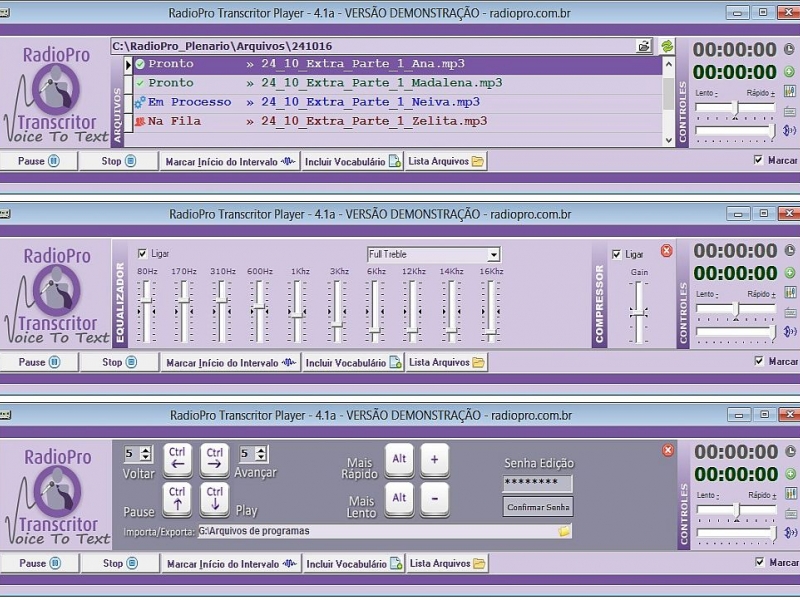Toggle the Marcar checkbox in the equalizer window

[759, 361]
